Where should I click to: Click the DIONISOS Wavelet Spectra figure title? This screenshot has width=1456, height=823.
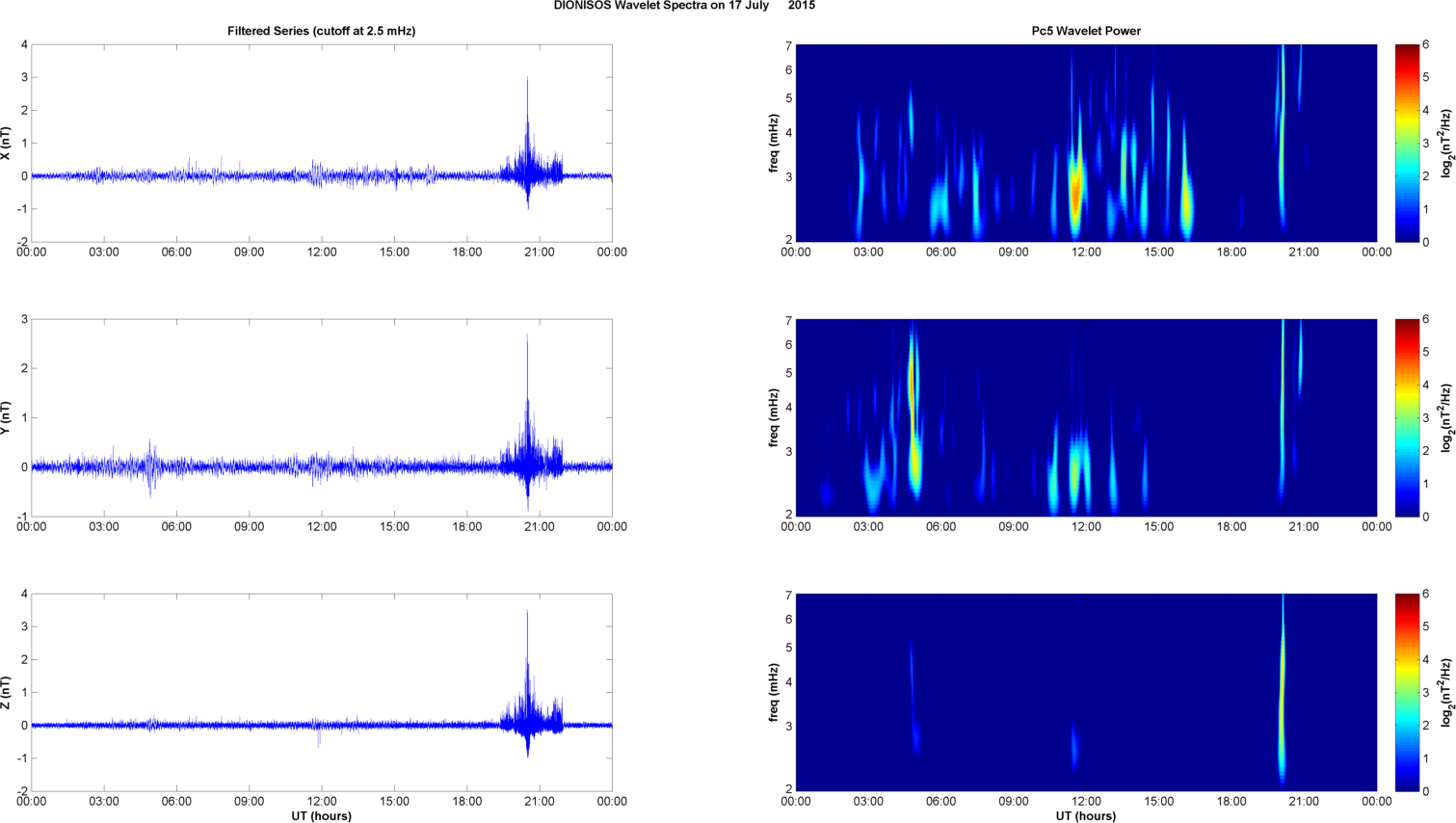684,6
